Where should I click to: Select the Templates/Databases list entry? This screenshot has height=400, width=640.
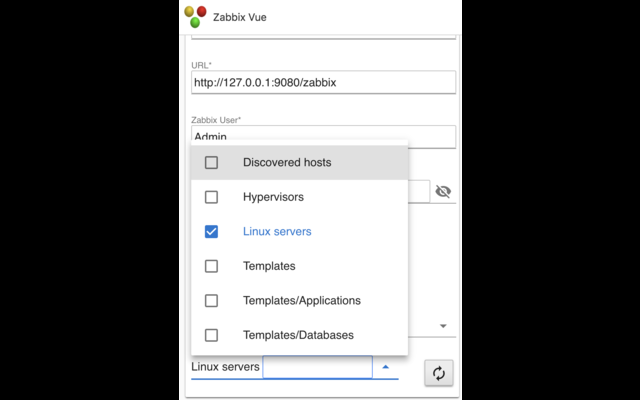click(x=300, y=335)
